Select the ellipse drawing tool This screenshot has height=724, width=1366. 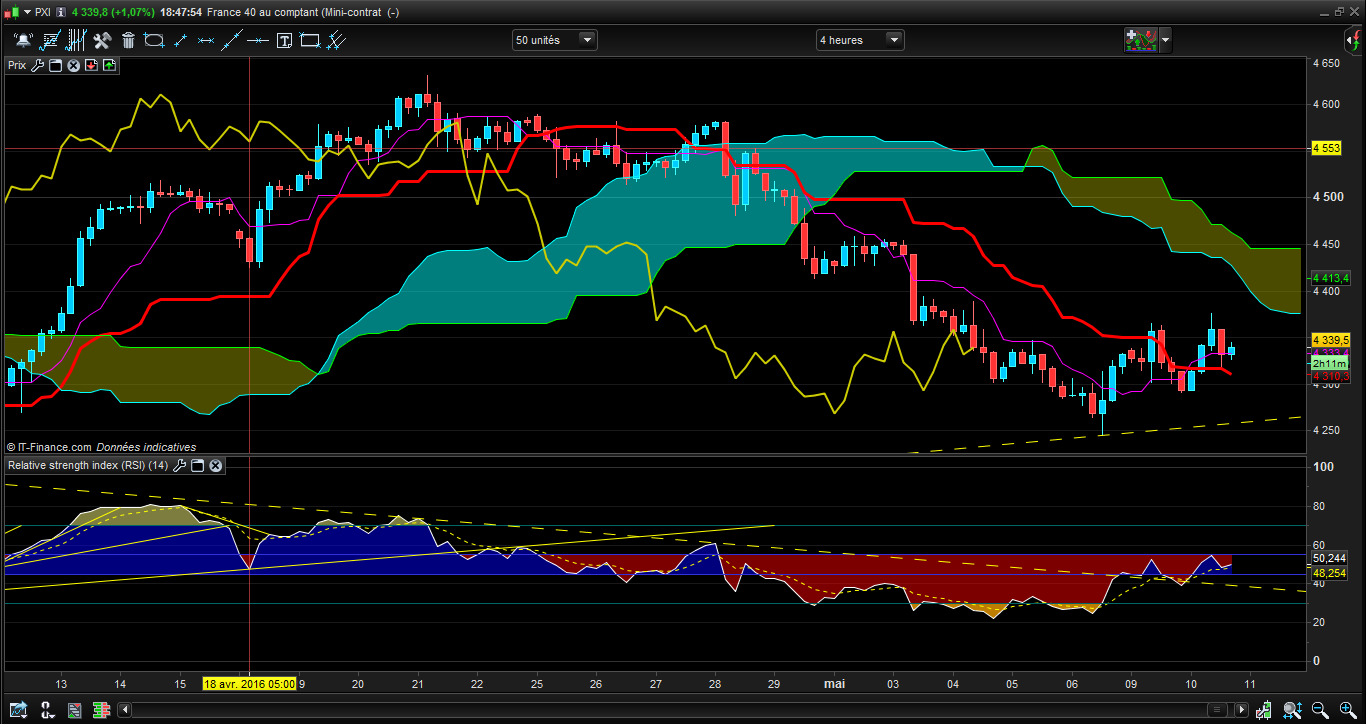pos(154,40)
